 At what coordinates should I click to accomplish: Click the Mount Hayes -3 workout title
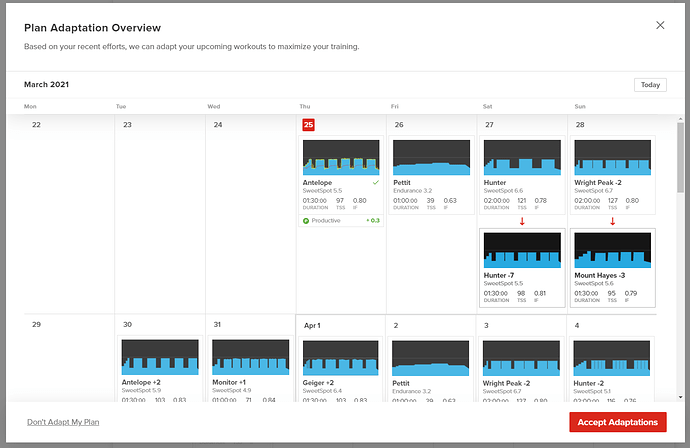click(599, 275)
